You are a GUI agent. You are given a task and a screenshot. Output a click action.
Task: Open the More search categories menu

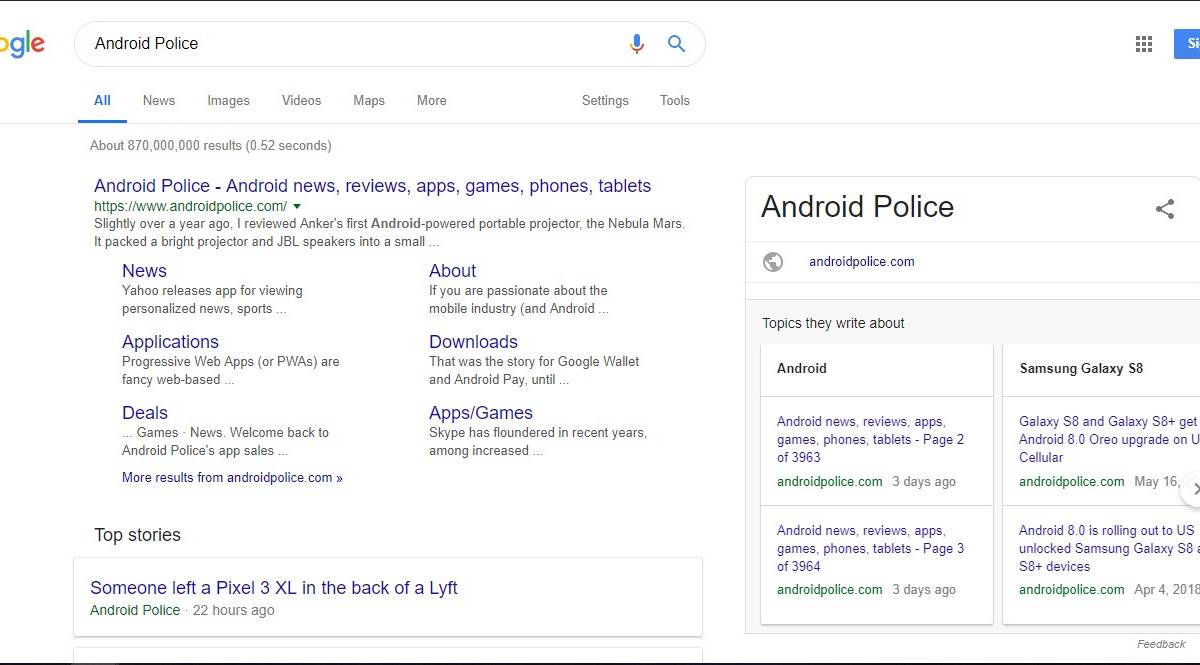point(431,100)
